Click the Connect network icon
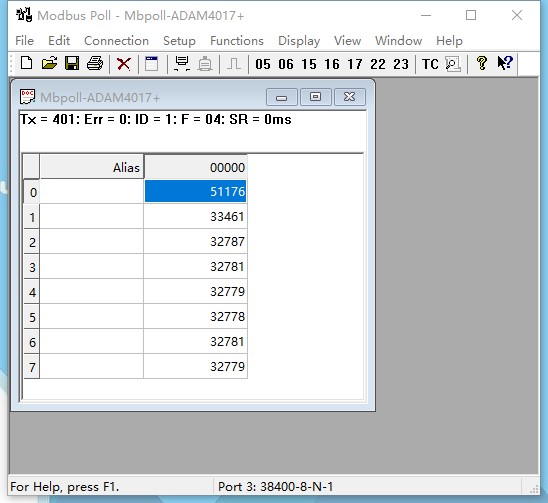 tap(182, 64)
